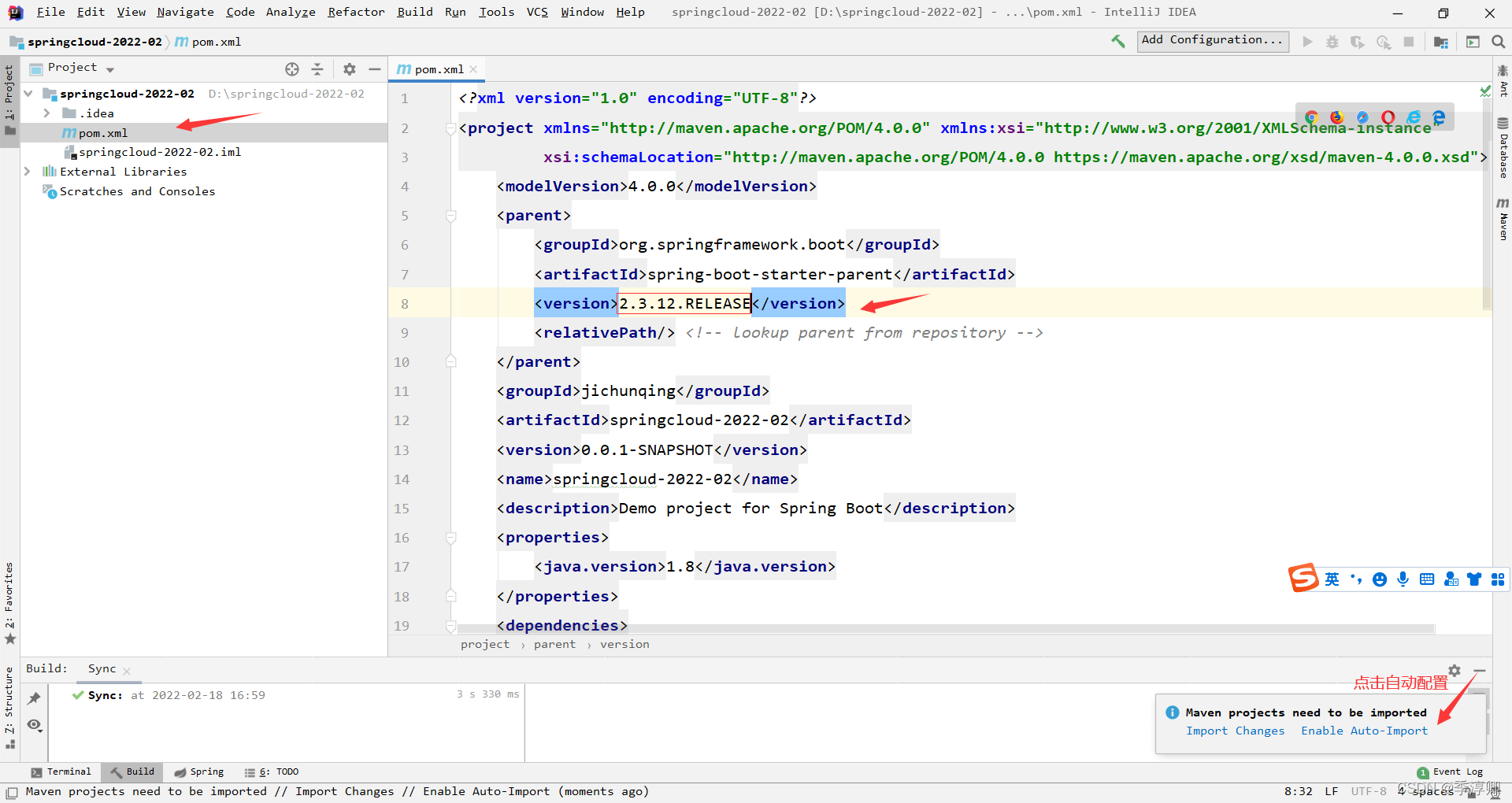Open the Maven side tool window
Viewport: 1512px width, 803px height.
point(1503,219)
